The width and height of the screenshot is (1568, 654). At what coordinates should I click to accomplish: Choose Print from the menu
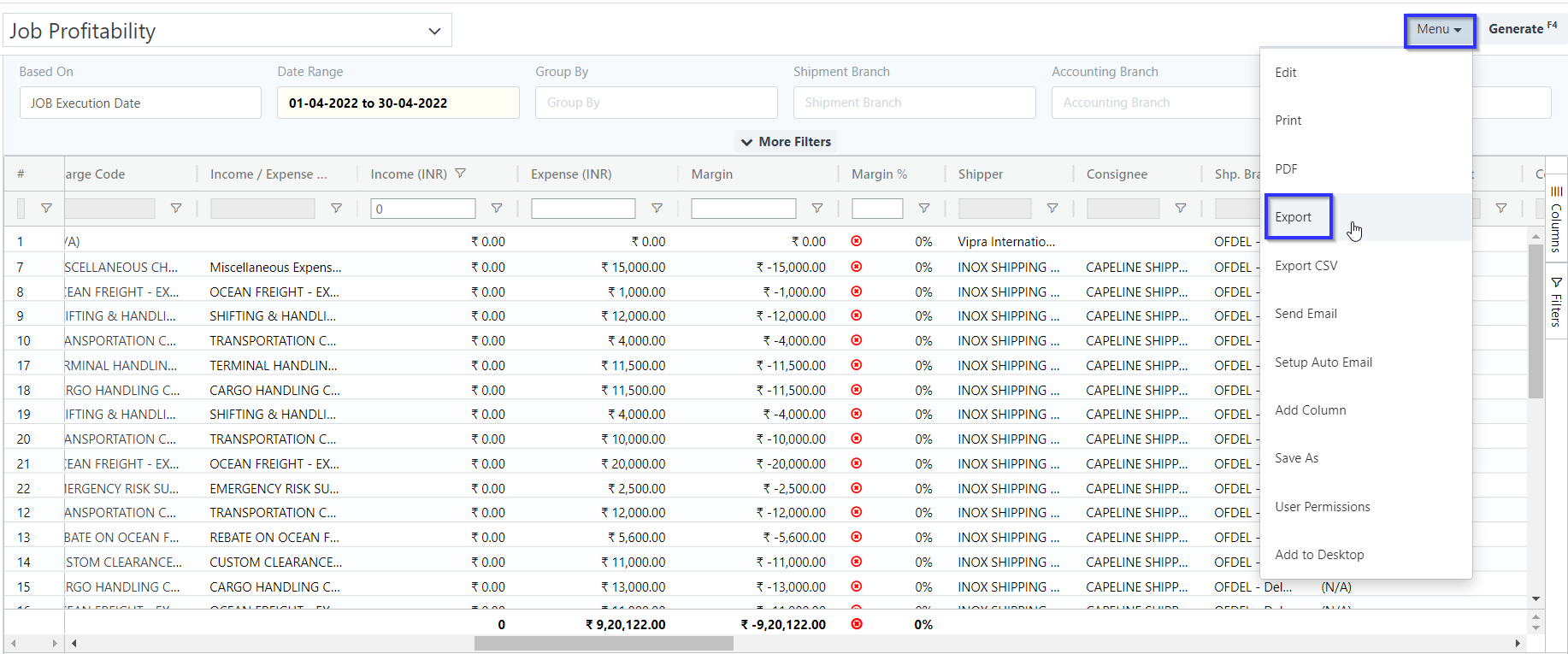pos(1366,121)
